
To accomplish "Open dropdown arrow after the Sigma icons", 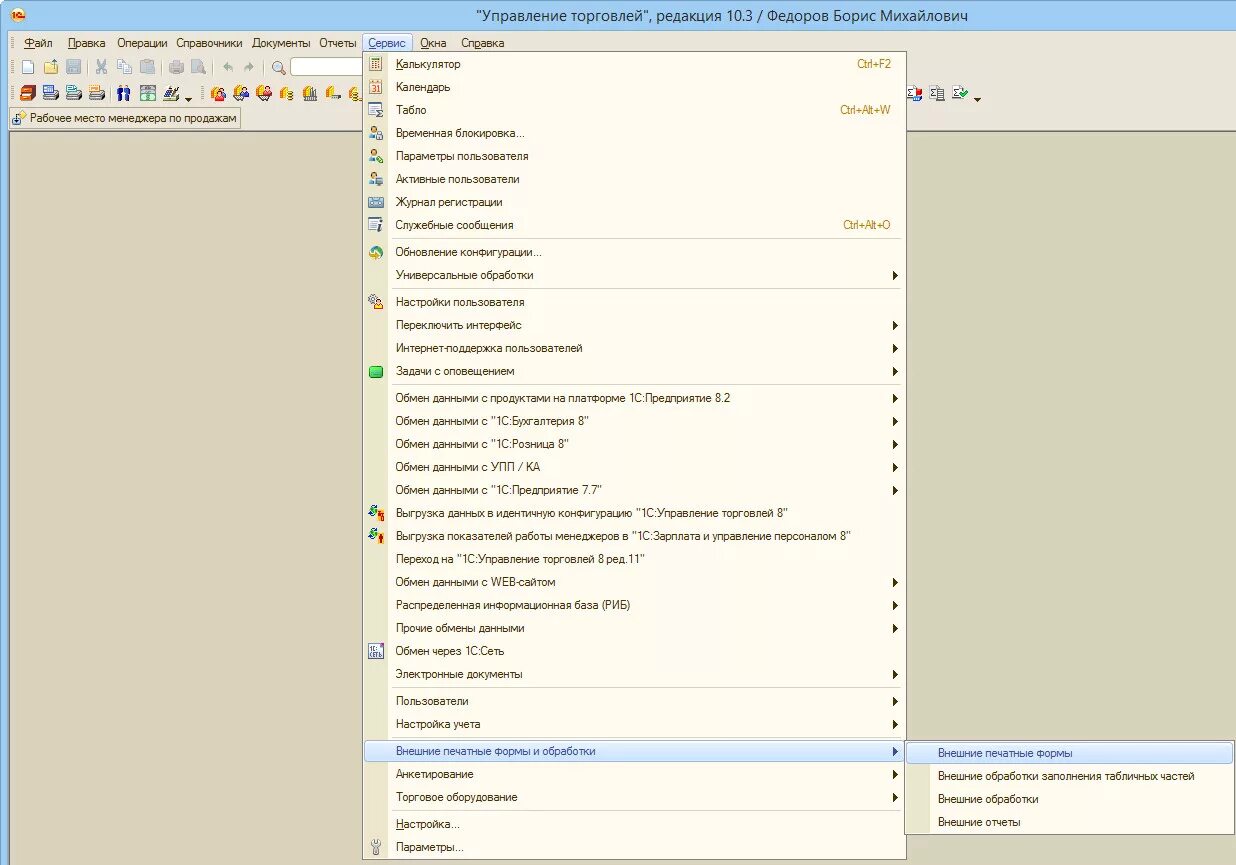I will tap(977, 98).
